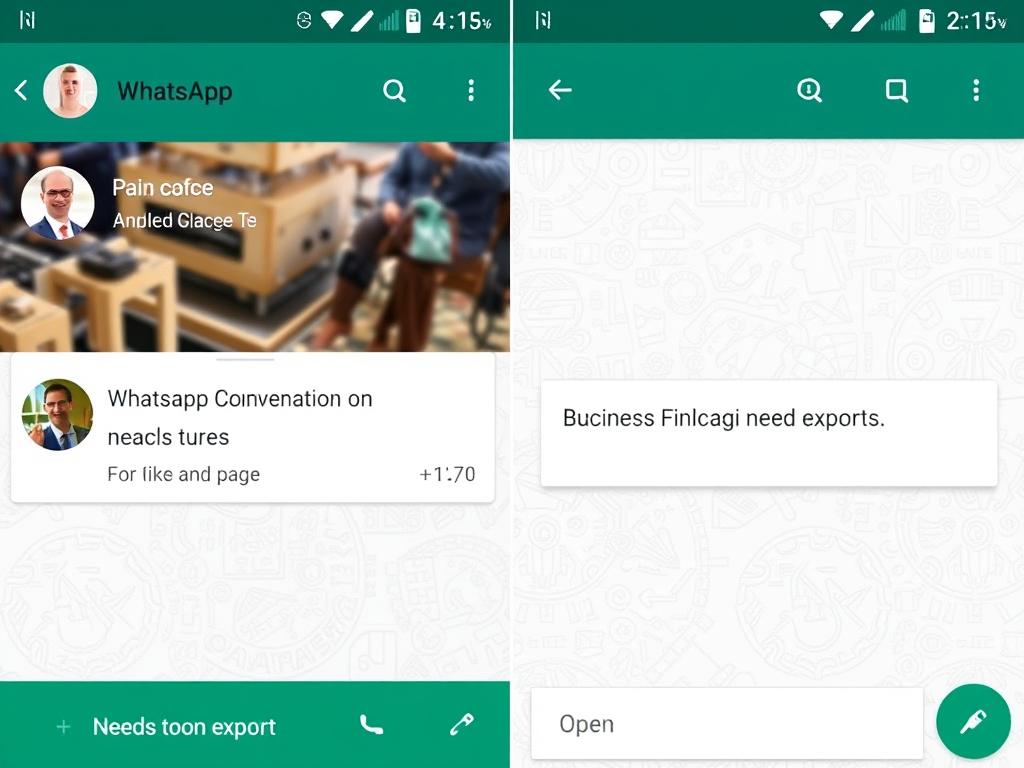
Task: Select the Andled Glacge Te subtitle
Action: pyautogui.click(x=184, y=221)
